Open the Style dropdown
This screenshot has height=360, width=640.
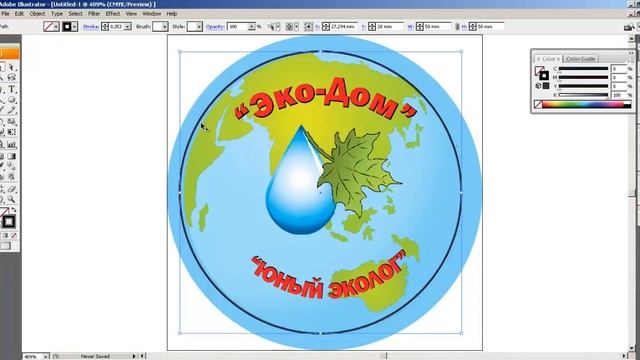(199, 27)
